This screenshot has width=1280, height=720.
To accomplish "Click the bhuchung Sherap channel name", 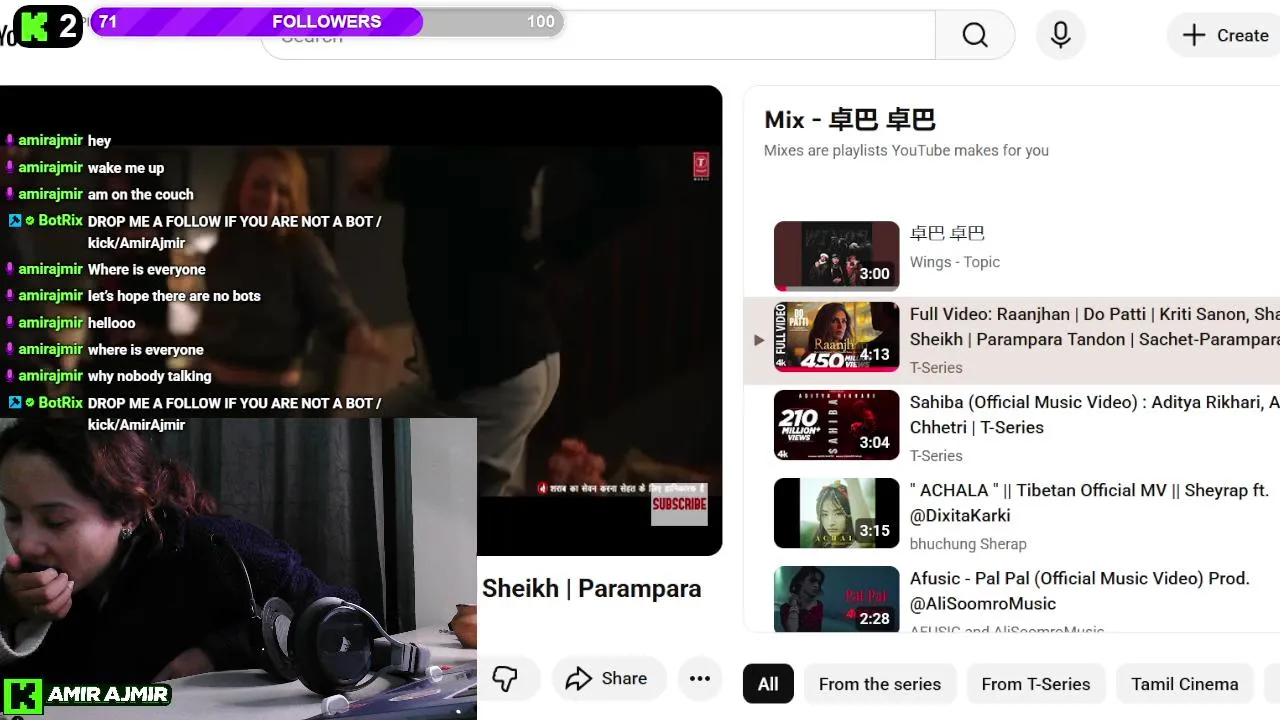I will coord(968,544).
